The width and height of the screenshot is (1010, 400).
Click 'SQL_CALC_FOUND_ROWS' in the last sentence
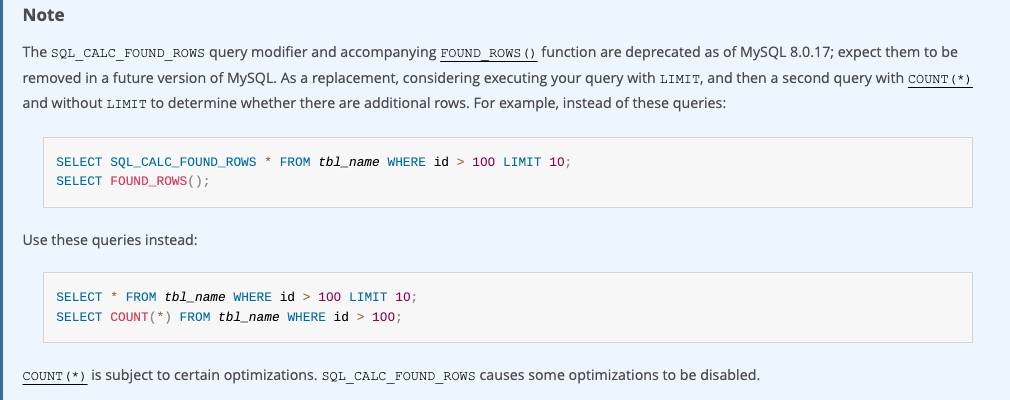[x=398, y=376]
